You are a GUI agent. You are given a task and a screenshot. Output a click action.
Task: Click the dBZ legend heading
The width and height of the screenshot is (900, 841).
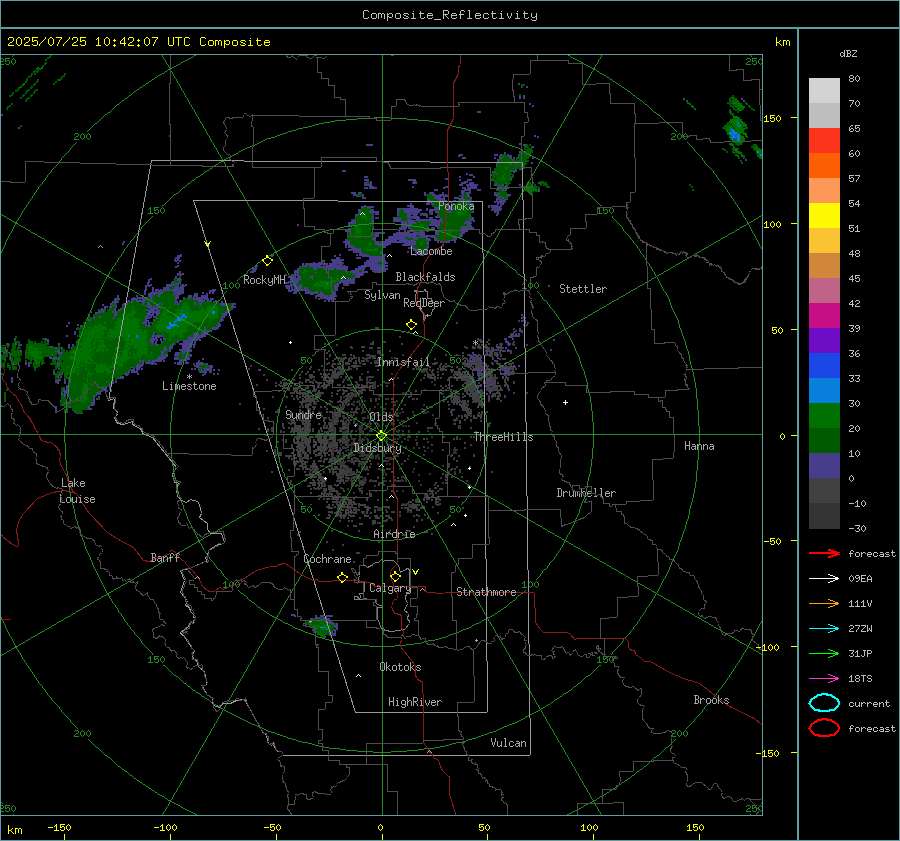pyautogui.click(x=848, y=54)
